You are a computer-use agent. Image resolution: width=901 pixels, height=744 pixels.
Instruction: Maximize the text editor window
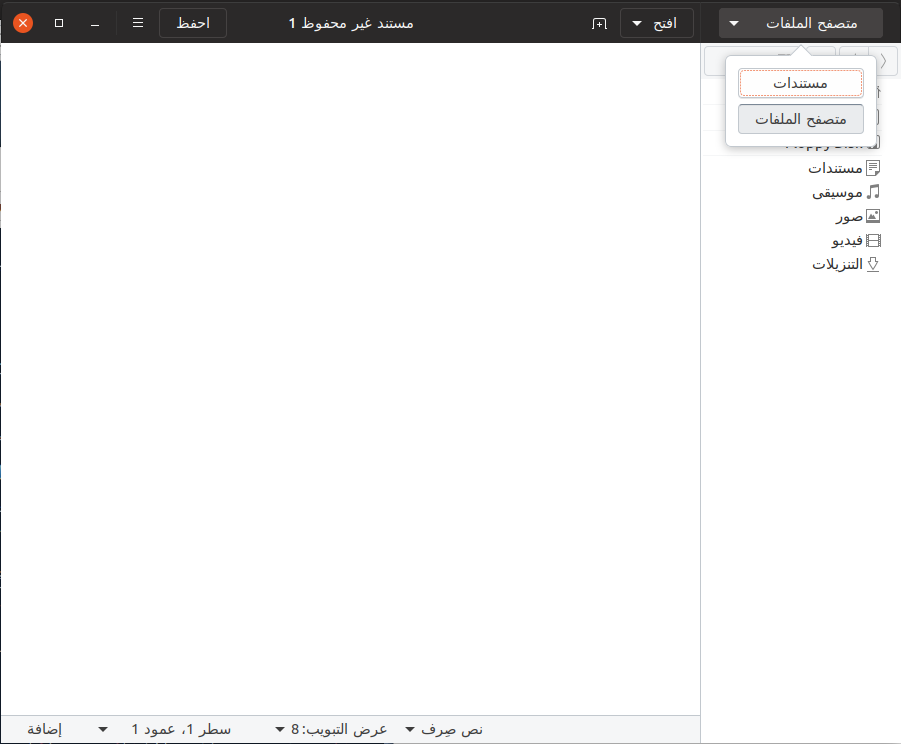pyautogui.click(x=59, y=23)
